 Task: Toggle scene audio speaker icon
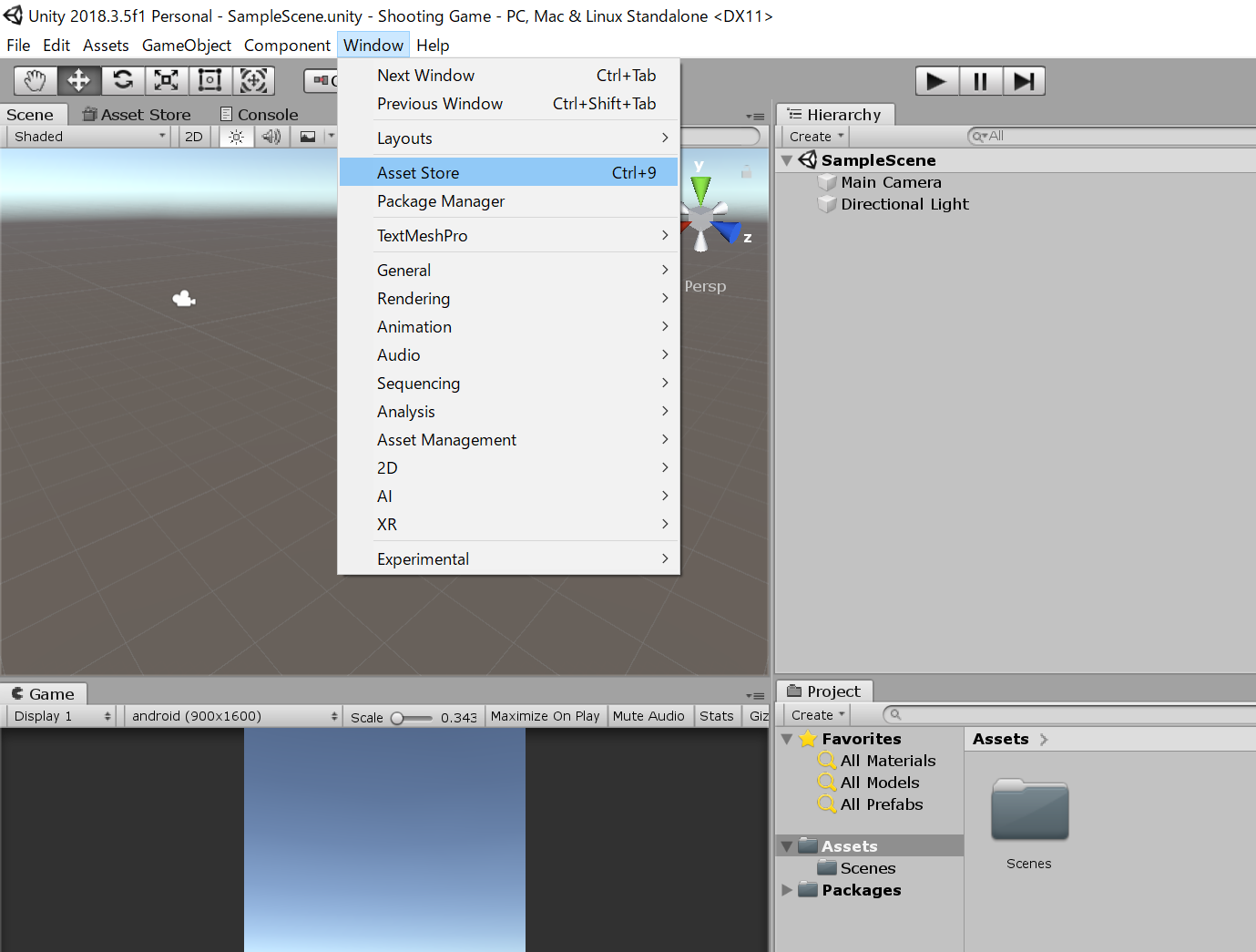point(271,137)
